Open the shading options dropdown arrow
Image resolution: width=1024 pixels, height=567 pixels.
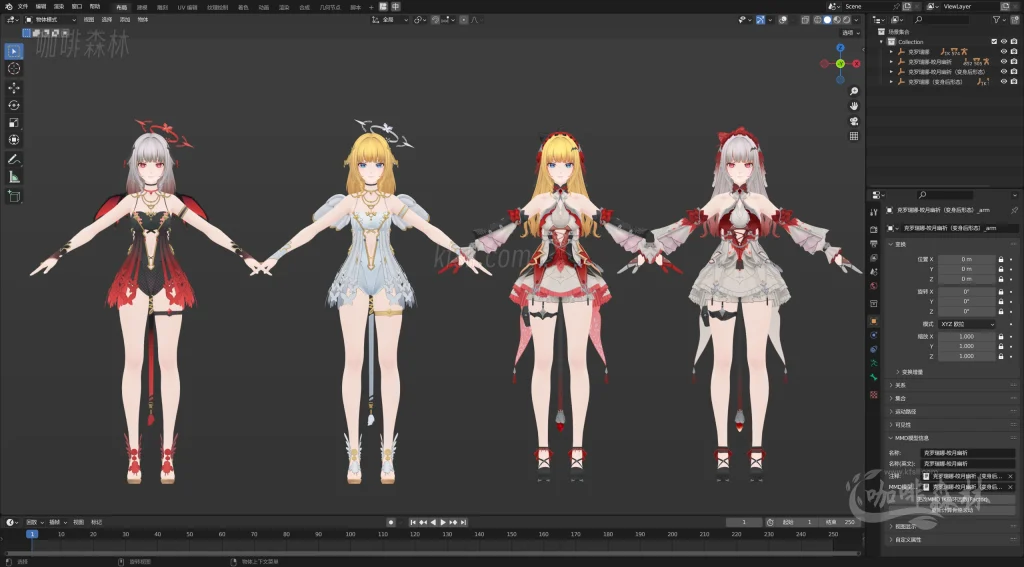pos(855,20)
